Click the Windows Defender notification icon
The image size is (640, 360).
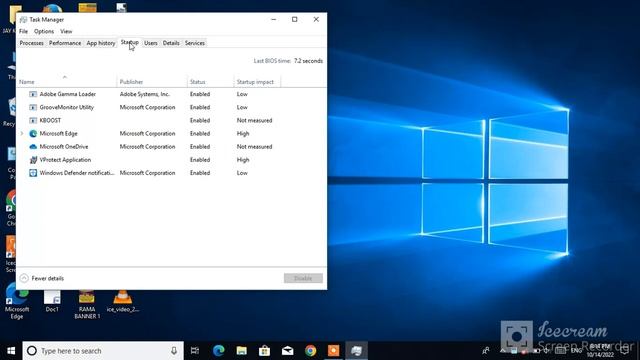click(33, 173)
